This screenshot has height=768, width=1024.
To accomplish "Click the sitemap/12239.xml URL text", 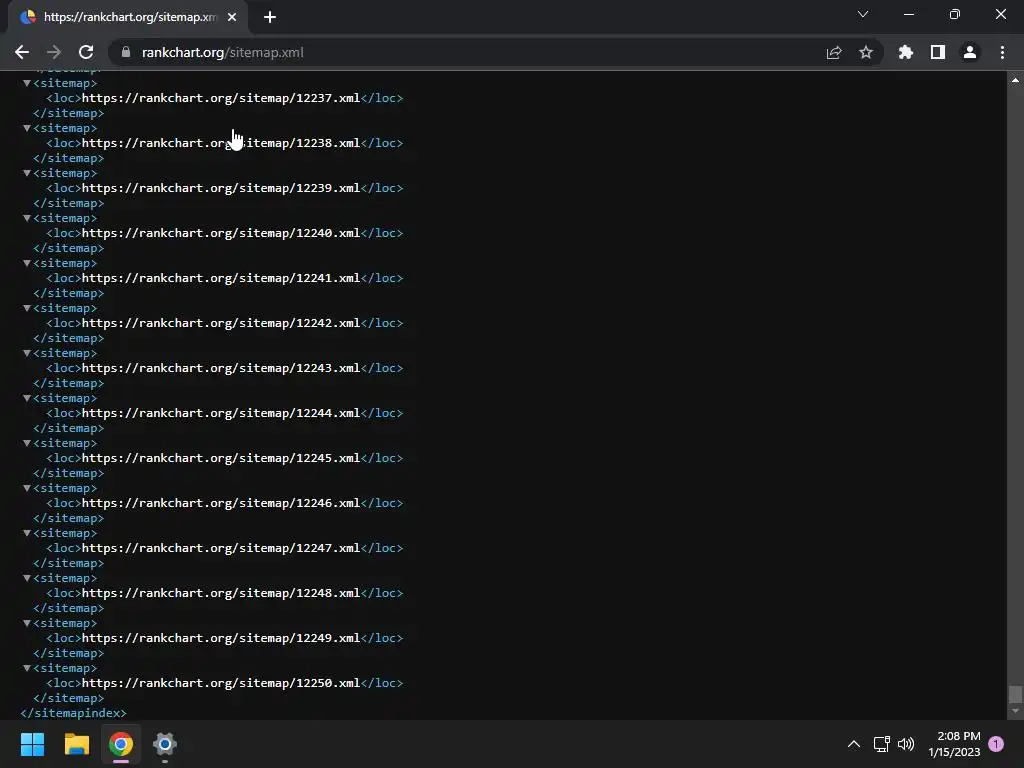I will click(x=221, y=188).
